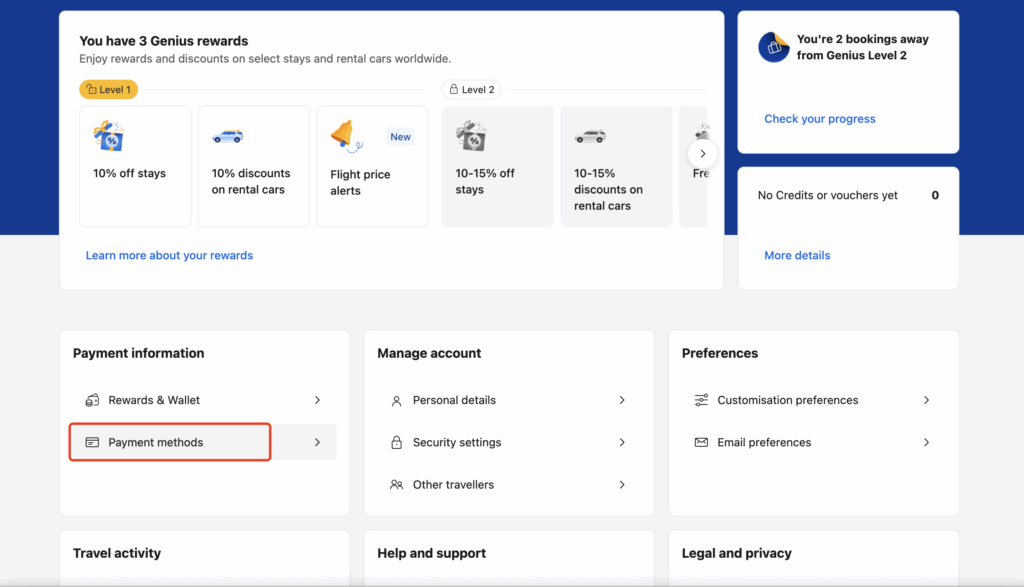Open the Check your progress link
Viewport: 1024px width, 587px height.
[819, 119]
